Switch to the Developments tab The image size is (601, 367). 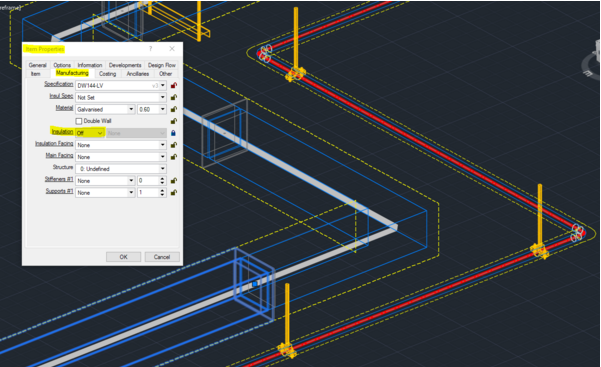coord(125,65)
